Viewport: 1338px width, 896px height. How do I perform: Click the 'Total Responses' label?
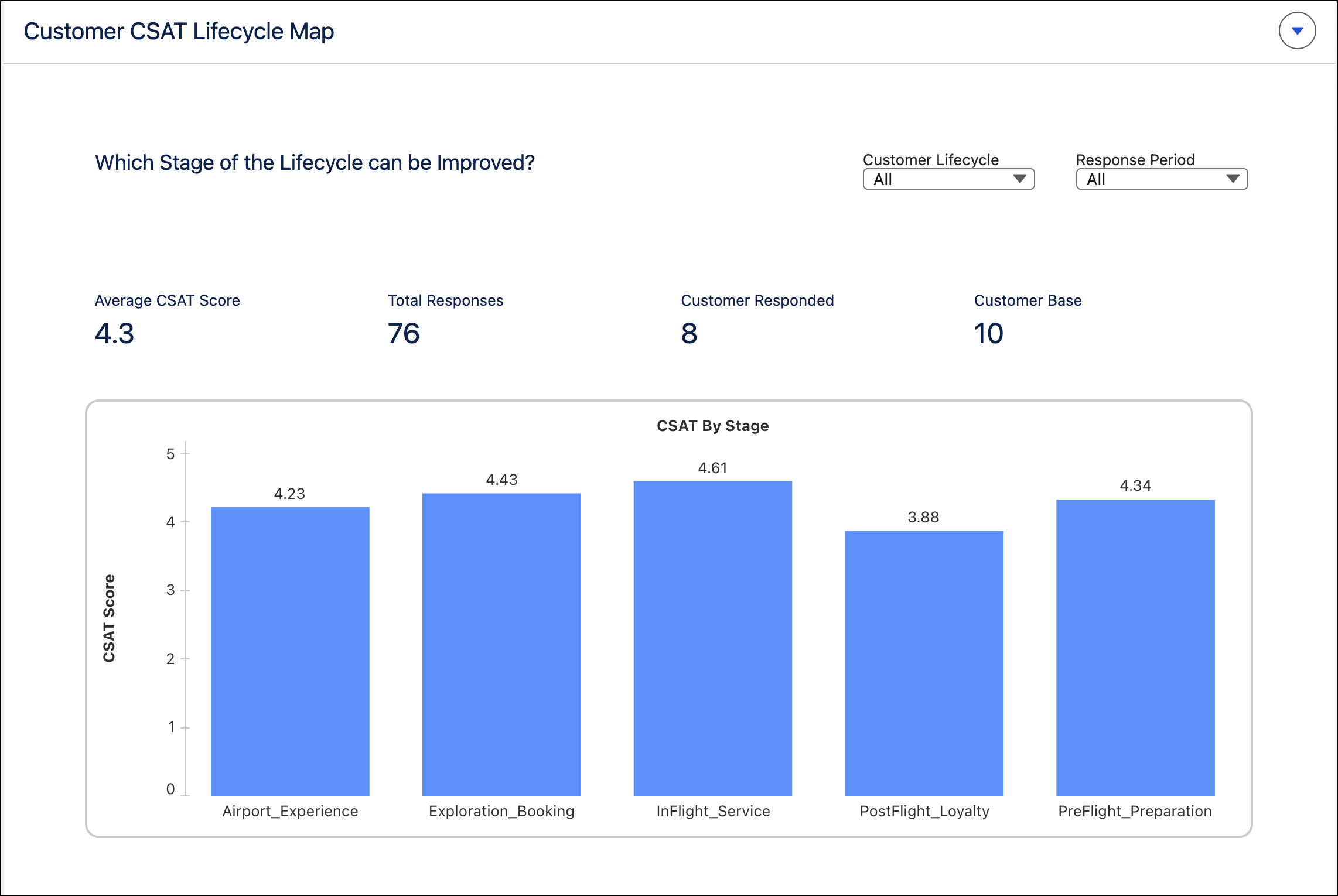click(445, 300)
